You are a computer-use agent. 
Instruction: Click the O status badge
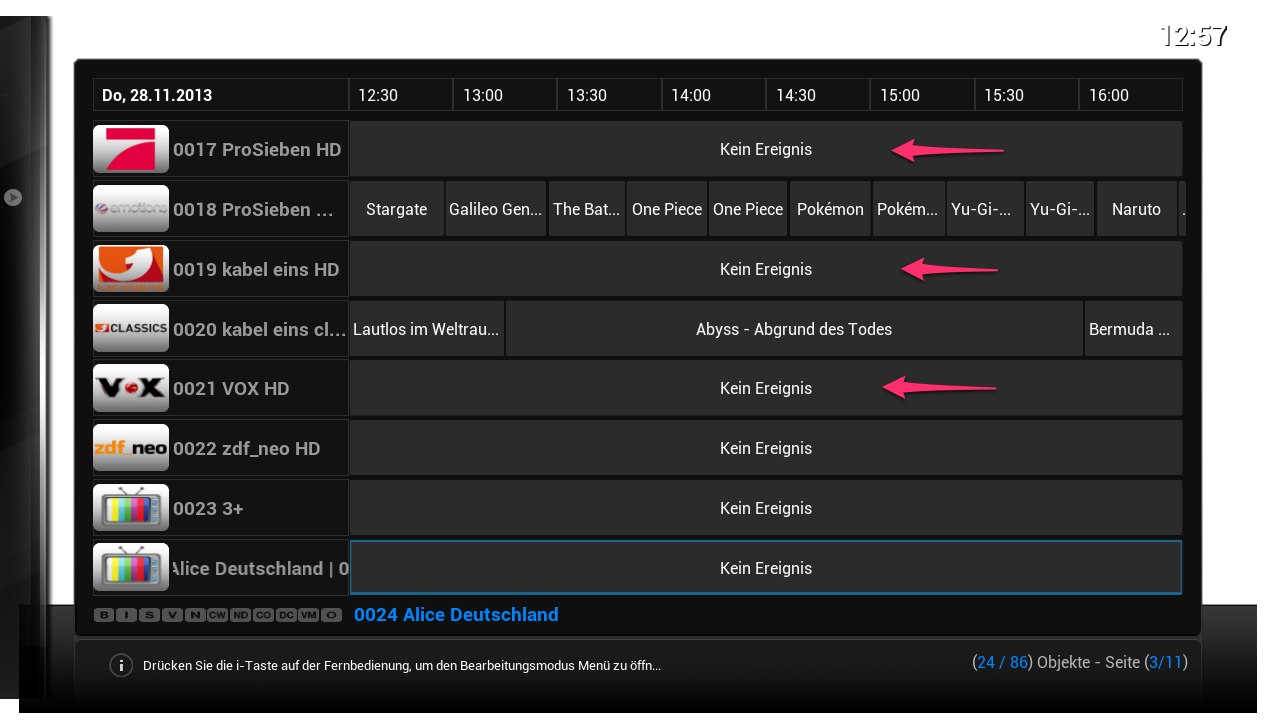[332, 615]
